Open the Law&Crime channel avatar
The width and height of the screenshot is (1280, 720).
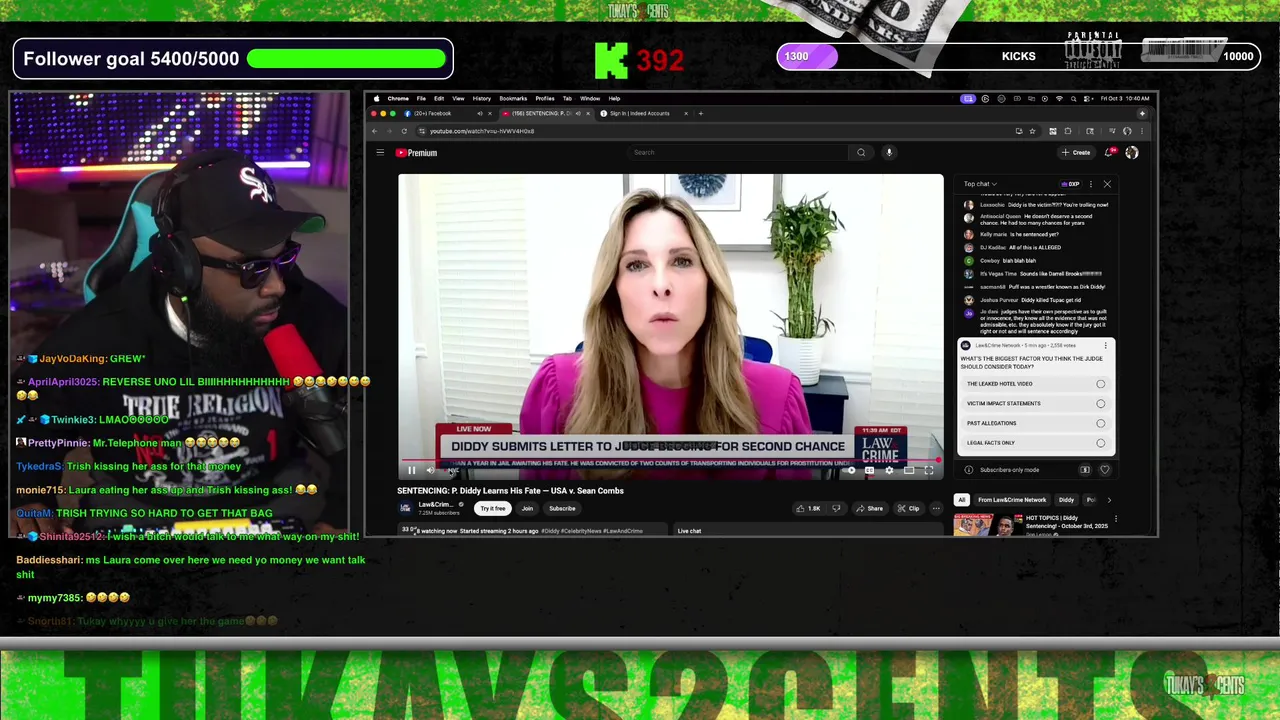pyautogui.click(x=405, y=508)
